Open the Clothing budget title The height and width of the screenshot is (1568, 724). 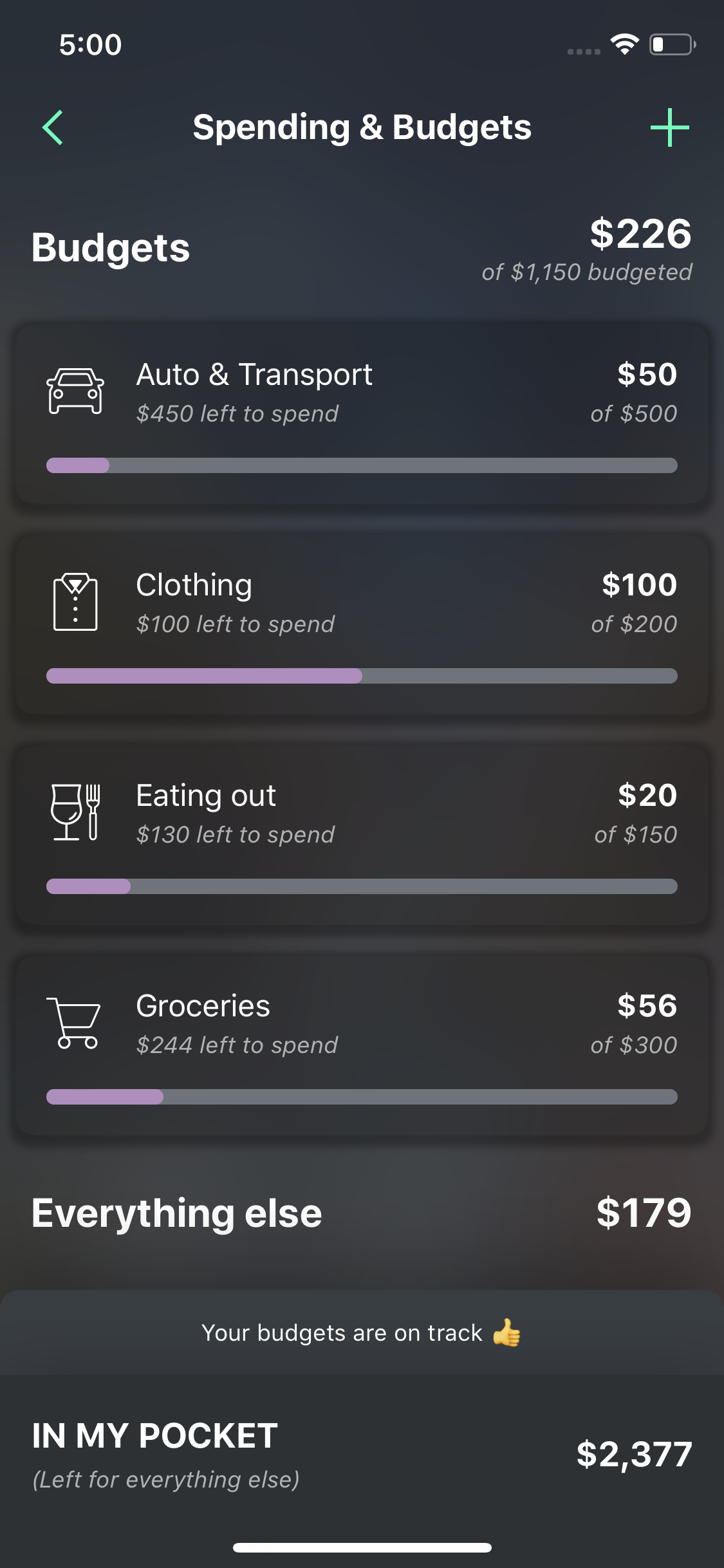click(194, 585)
